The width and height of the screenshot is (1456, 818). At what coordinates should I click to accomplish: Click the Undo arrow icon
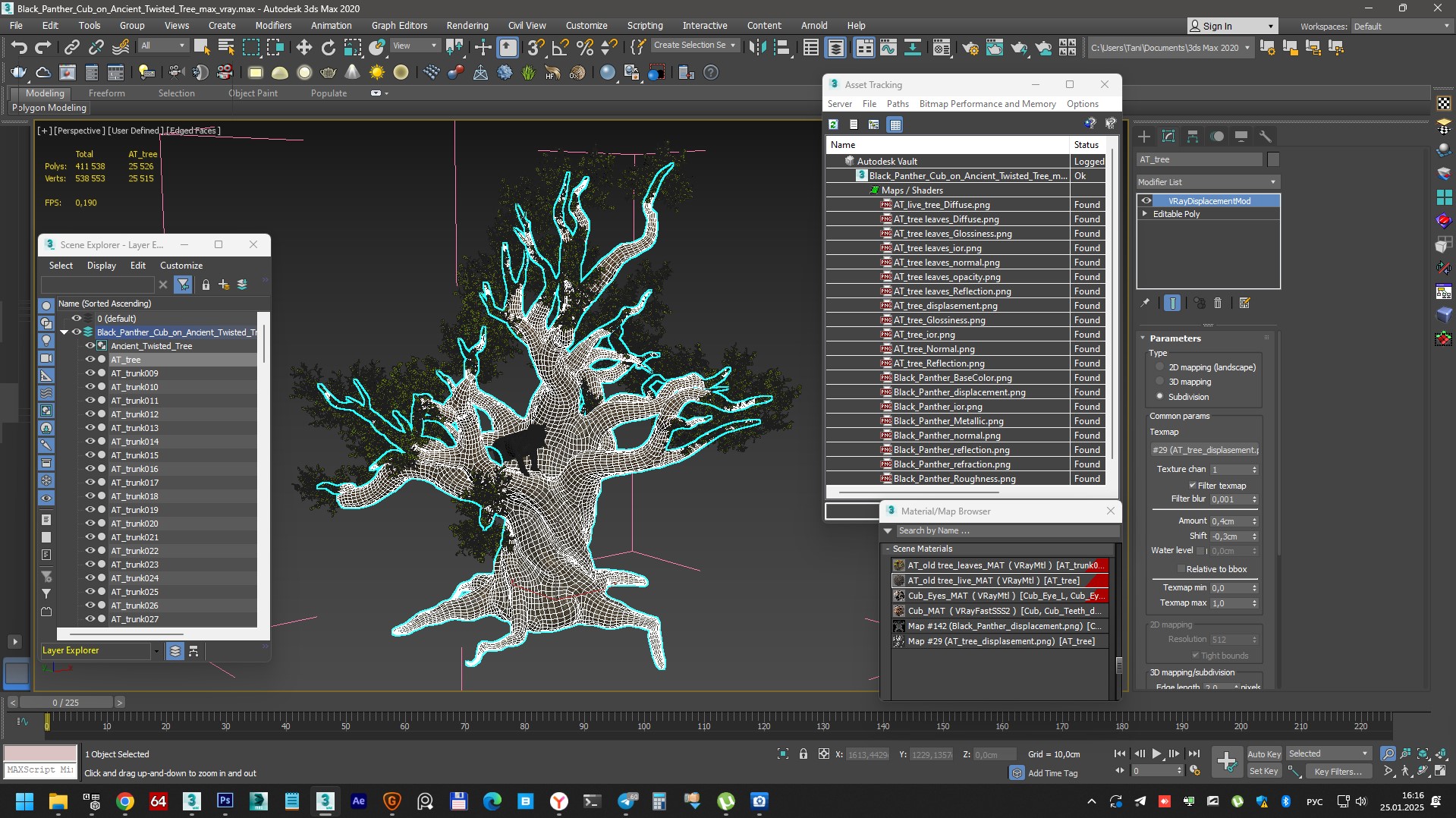pyautogui.click(x=19, y=48)
